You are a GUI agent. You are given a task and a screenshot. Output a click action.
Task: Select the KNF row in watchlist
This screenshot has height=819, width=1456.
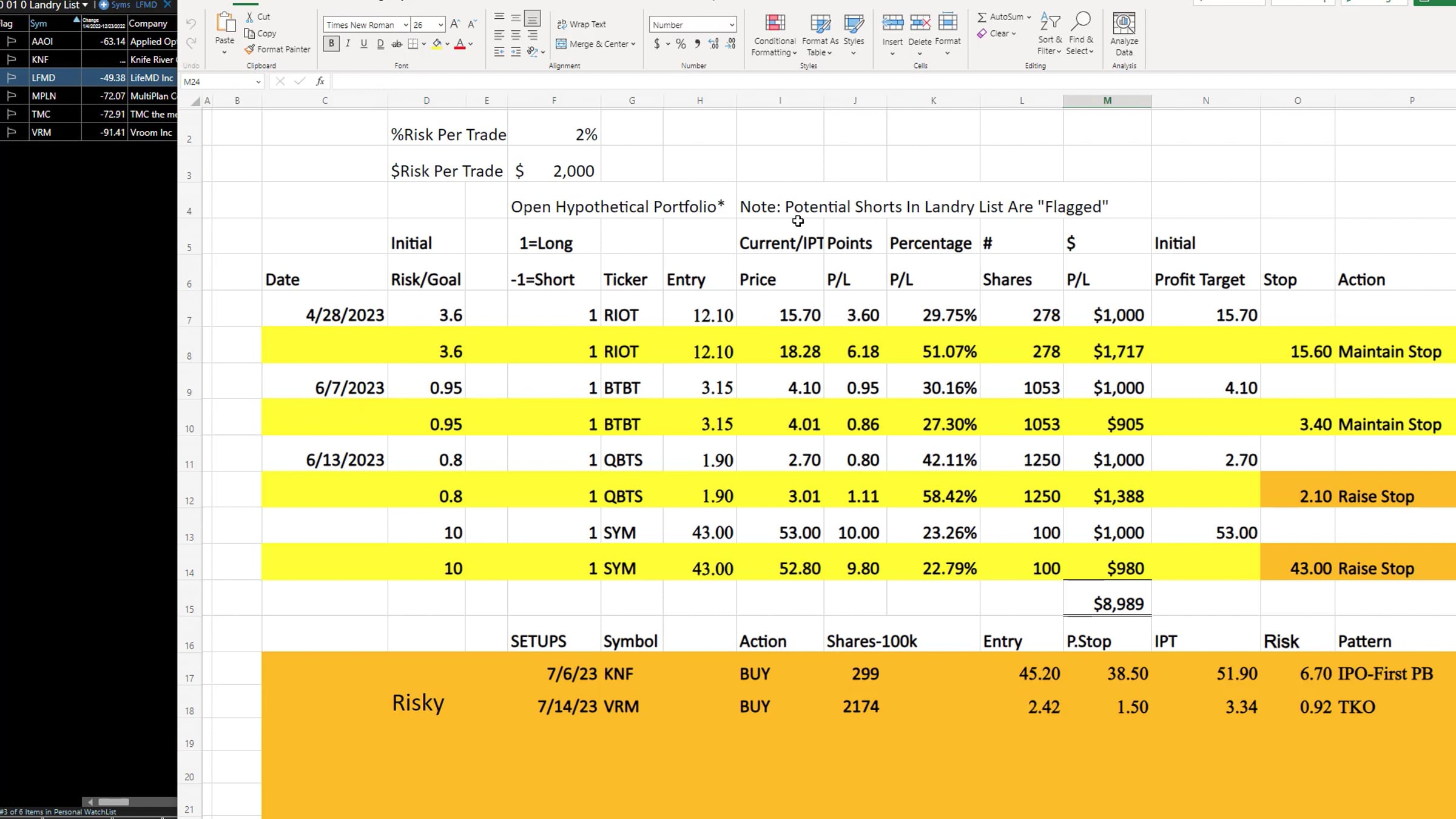pyautogui.click(x=89, y=59)
